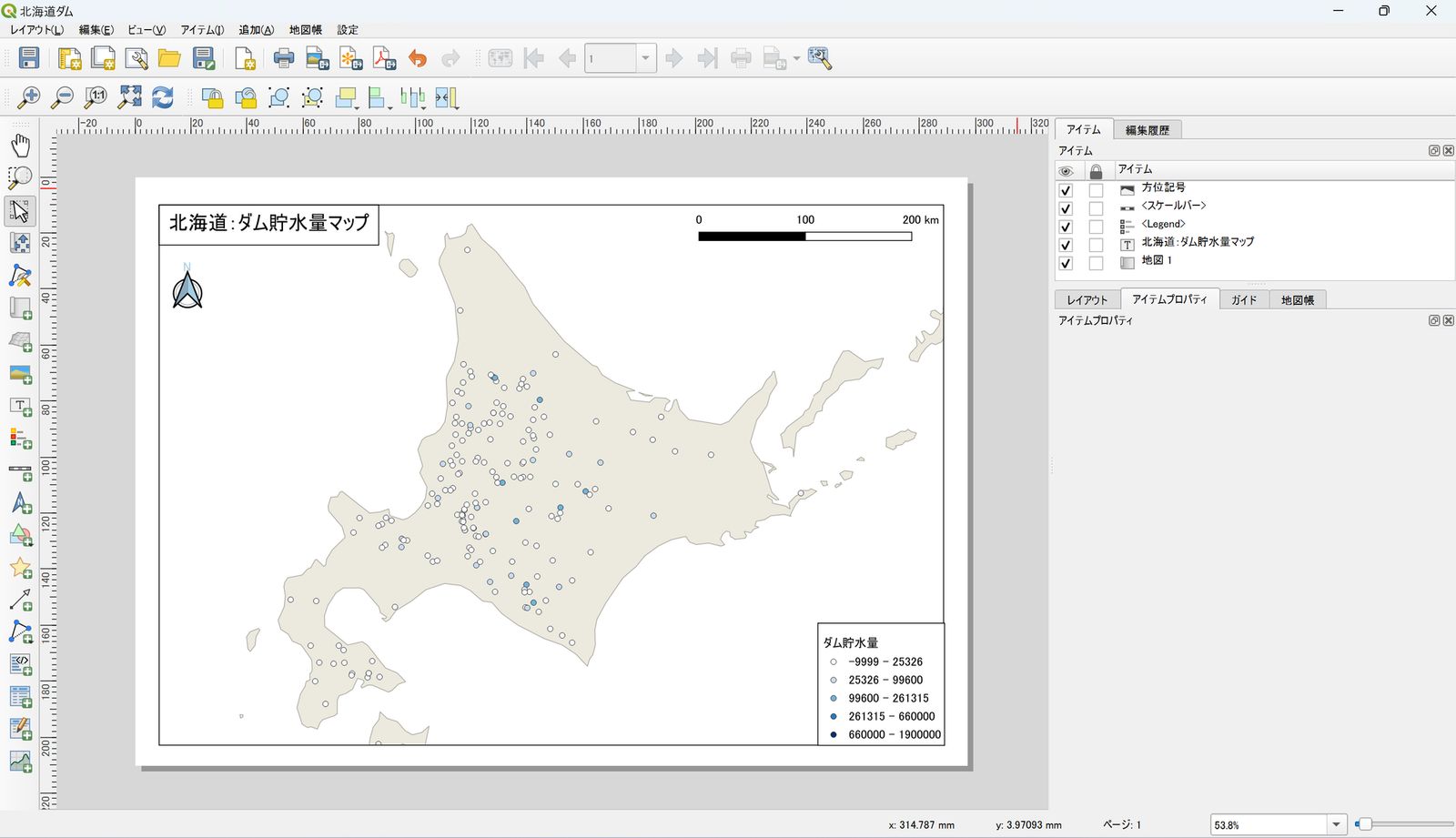The width and height of the screenshot is (1456, 838).
Task: Choose the Move item content tool
Action: click(20, 243)
